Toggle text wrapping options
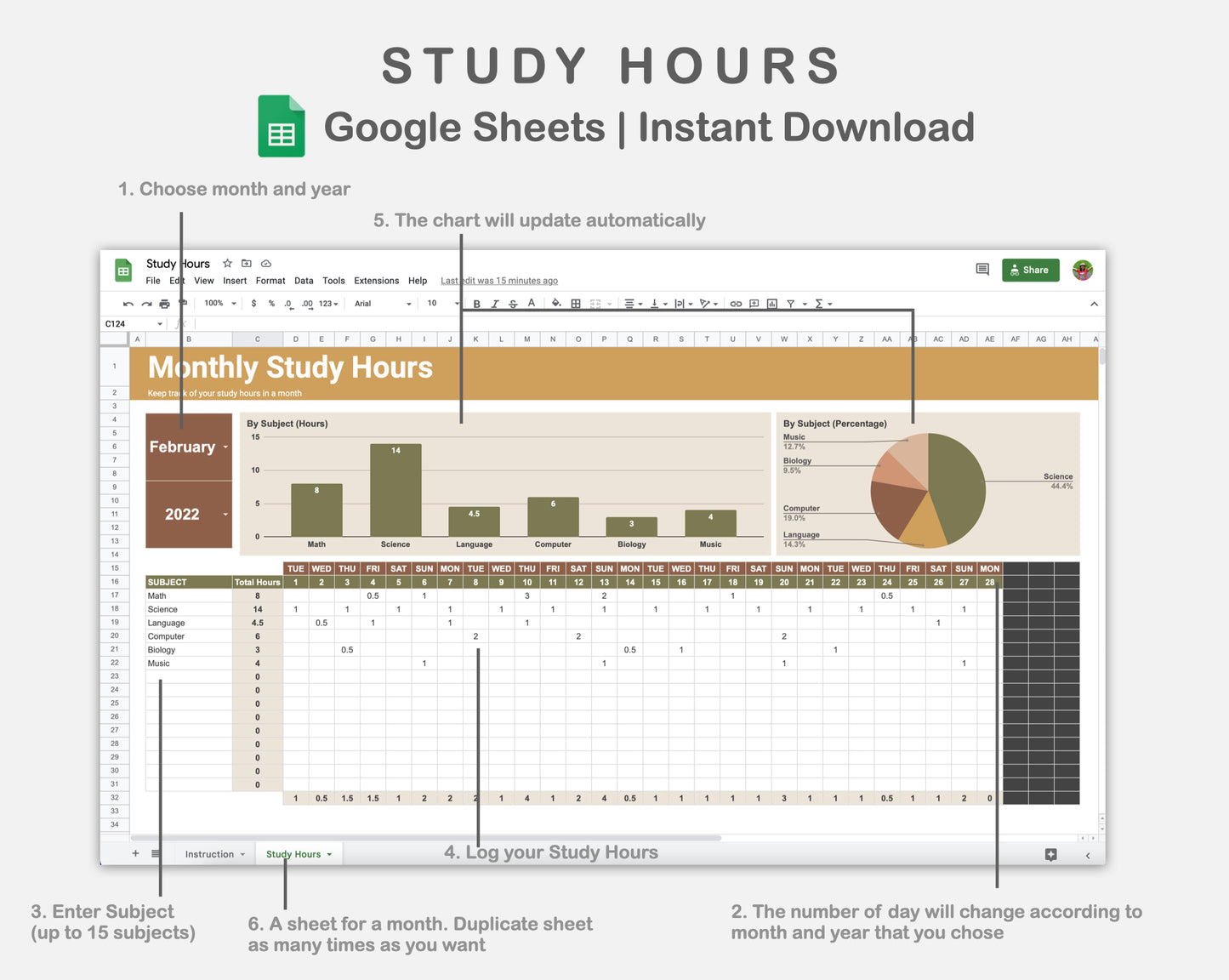 [678, 303]
